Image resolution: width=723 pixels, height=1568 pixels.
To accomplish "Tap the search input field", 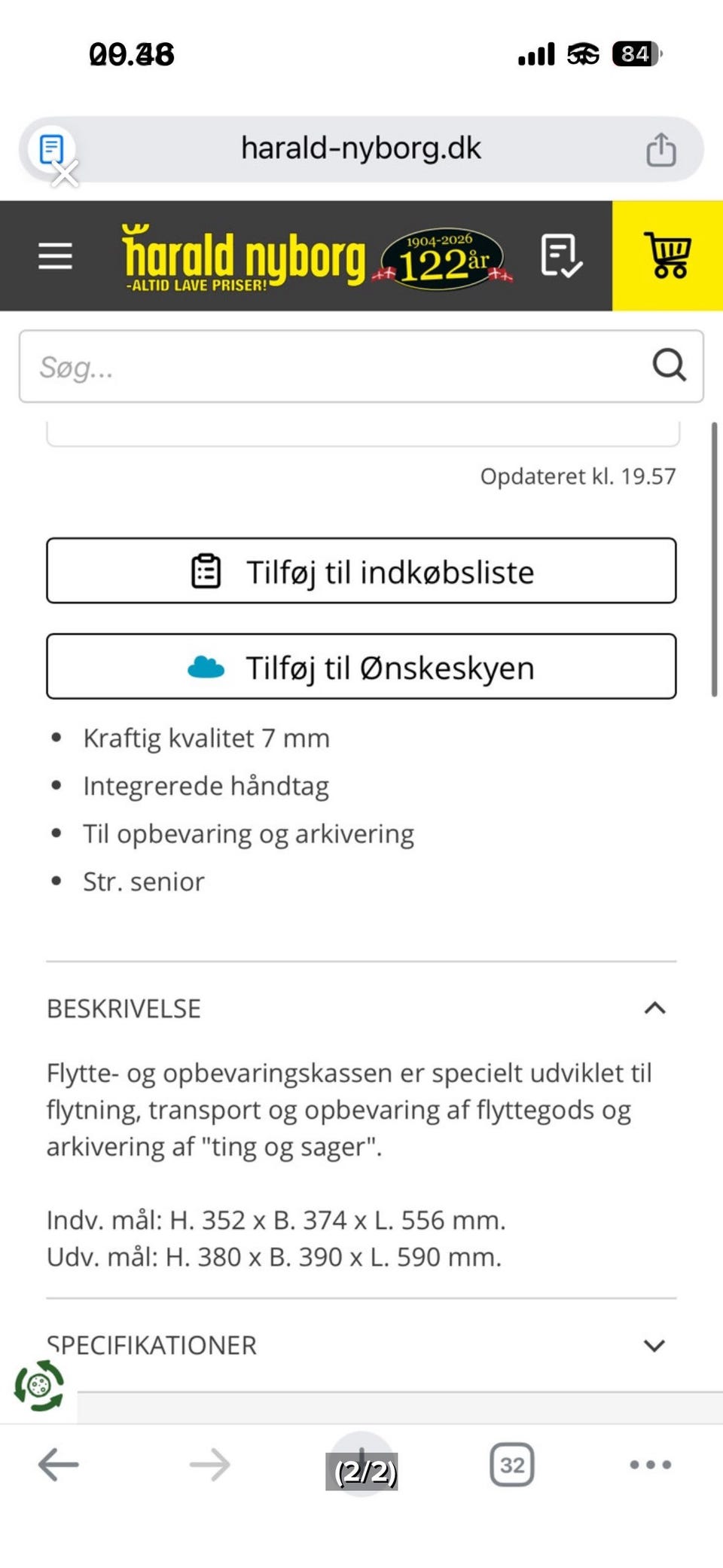I will (x=301, y=367).
